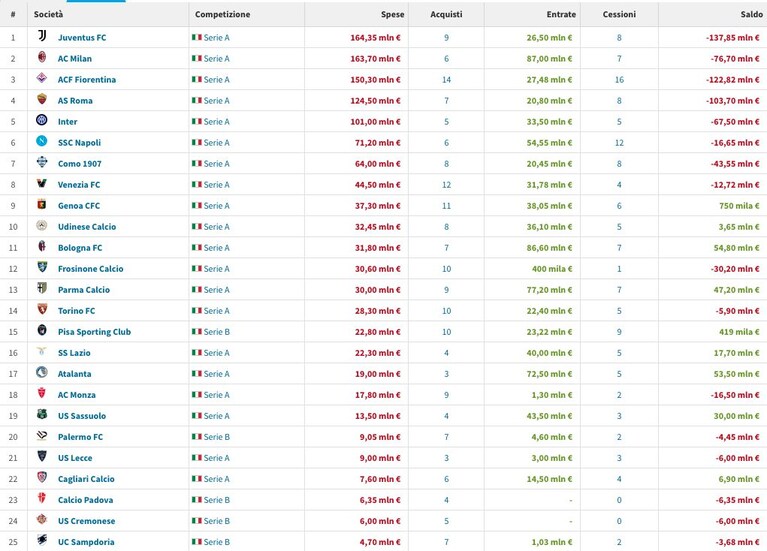767x551 pixels.
Task: Open the AC Milan club link
Action: click(x=75, y=59)
